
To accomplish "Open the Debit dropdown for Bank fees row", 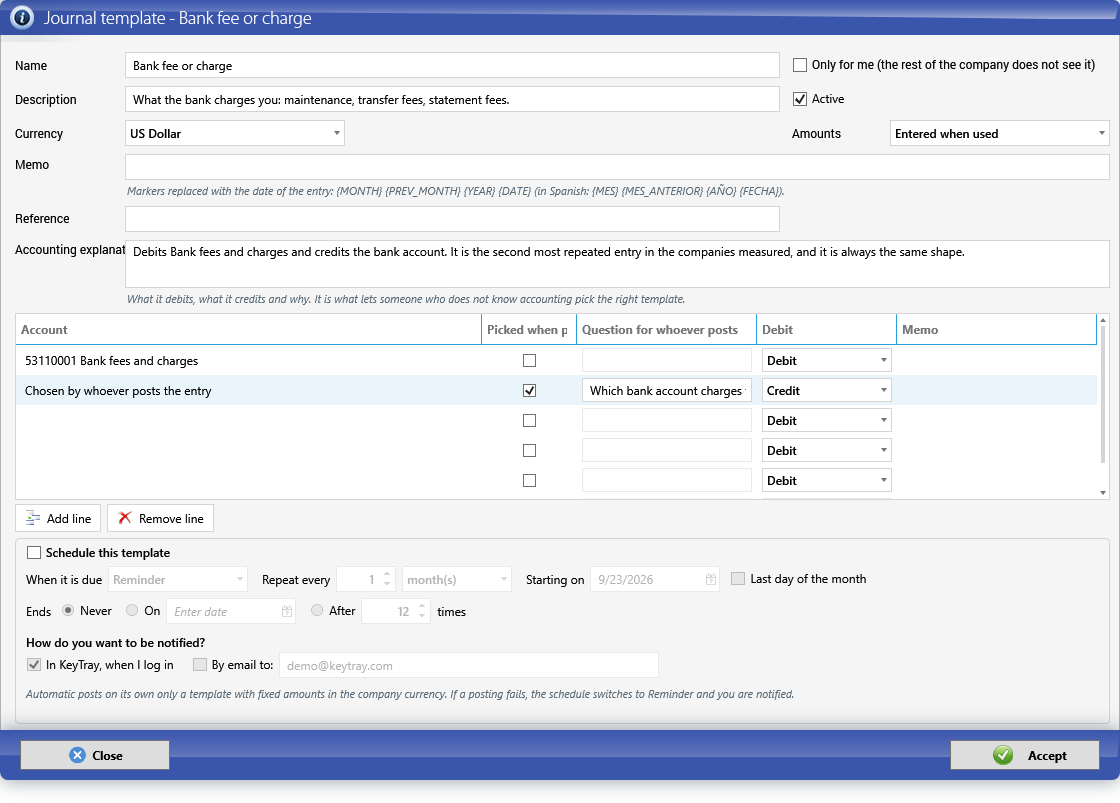I will [x=826, y=361].
